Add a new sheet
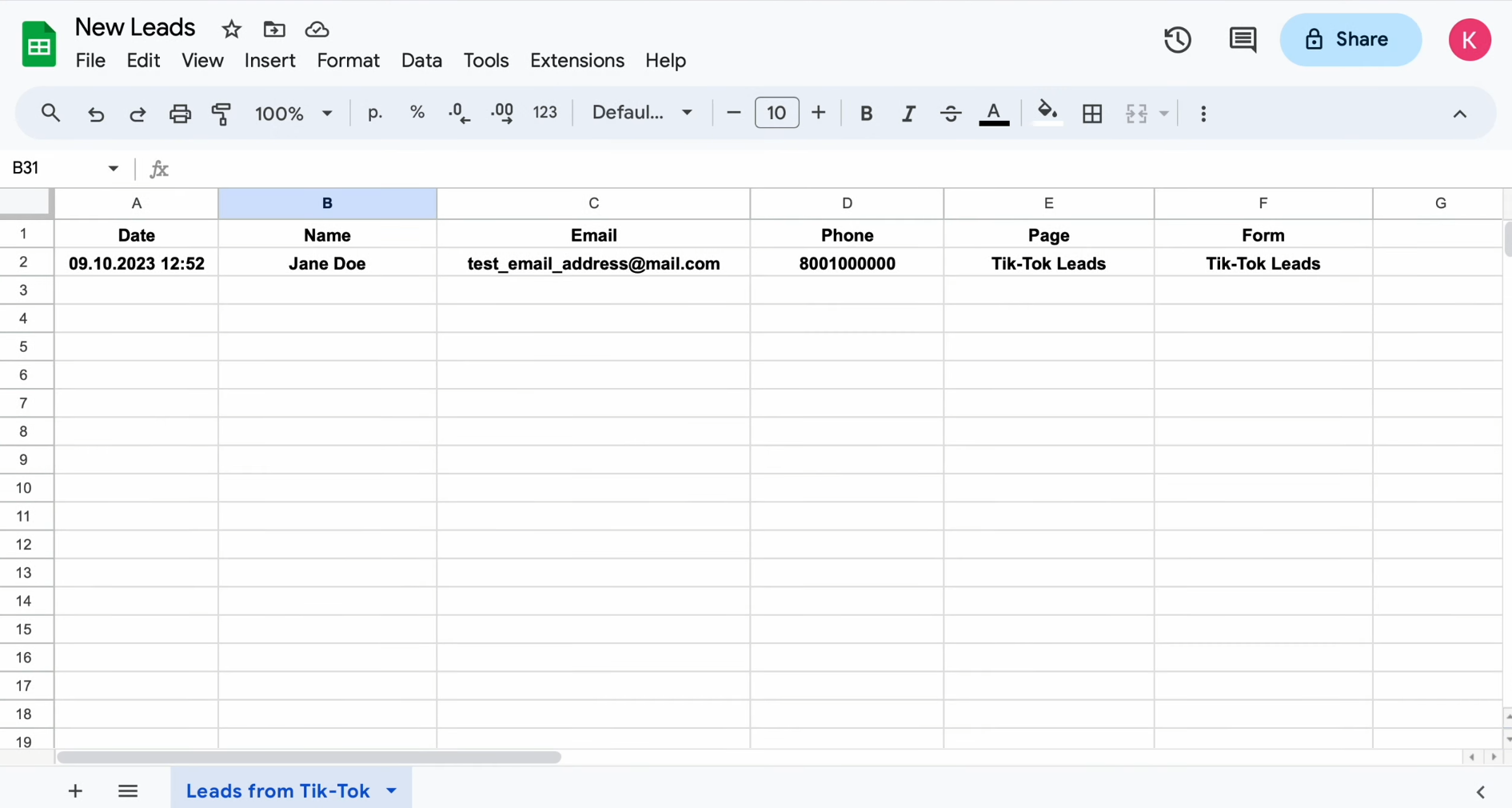Image resolution: width=1512 pixels, height=808 pixels. click(74, 791)
